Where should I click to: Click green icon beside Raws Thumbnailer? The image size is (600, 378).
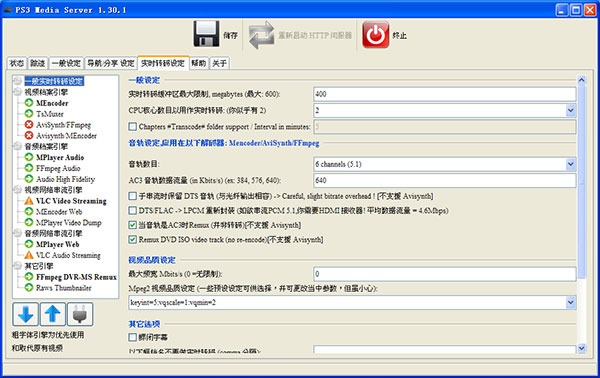pyautogui.click(x=29, y=288)
